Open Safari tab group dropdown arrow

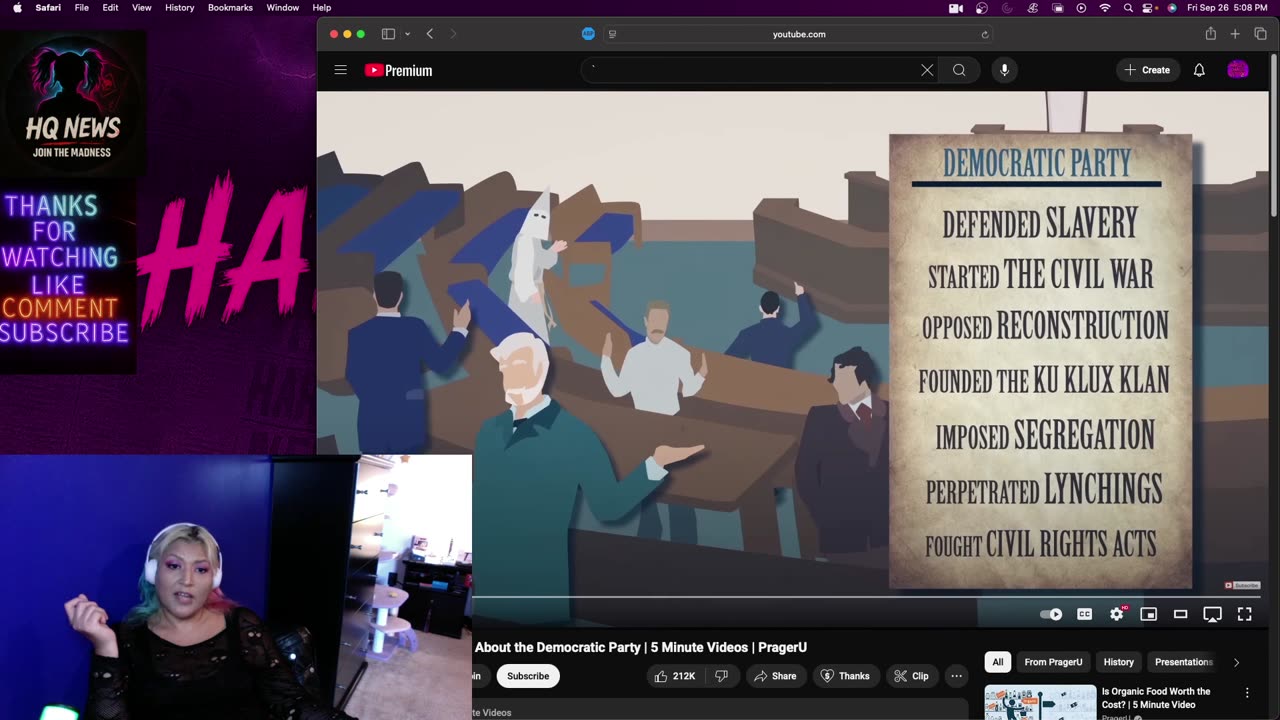coord(407,34)
